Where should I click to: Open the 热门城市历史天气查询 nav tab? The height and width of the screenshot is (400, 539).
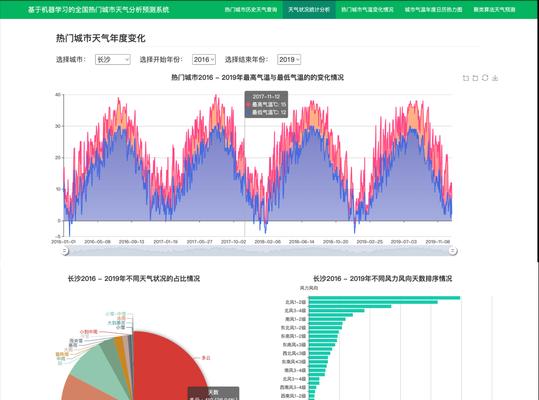pos(251,9)
